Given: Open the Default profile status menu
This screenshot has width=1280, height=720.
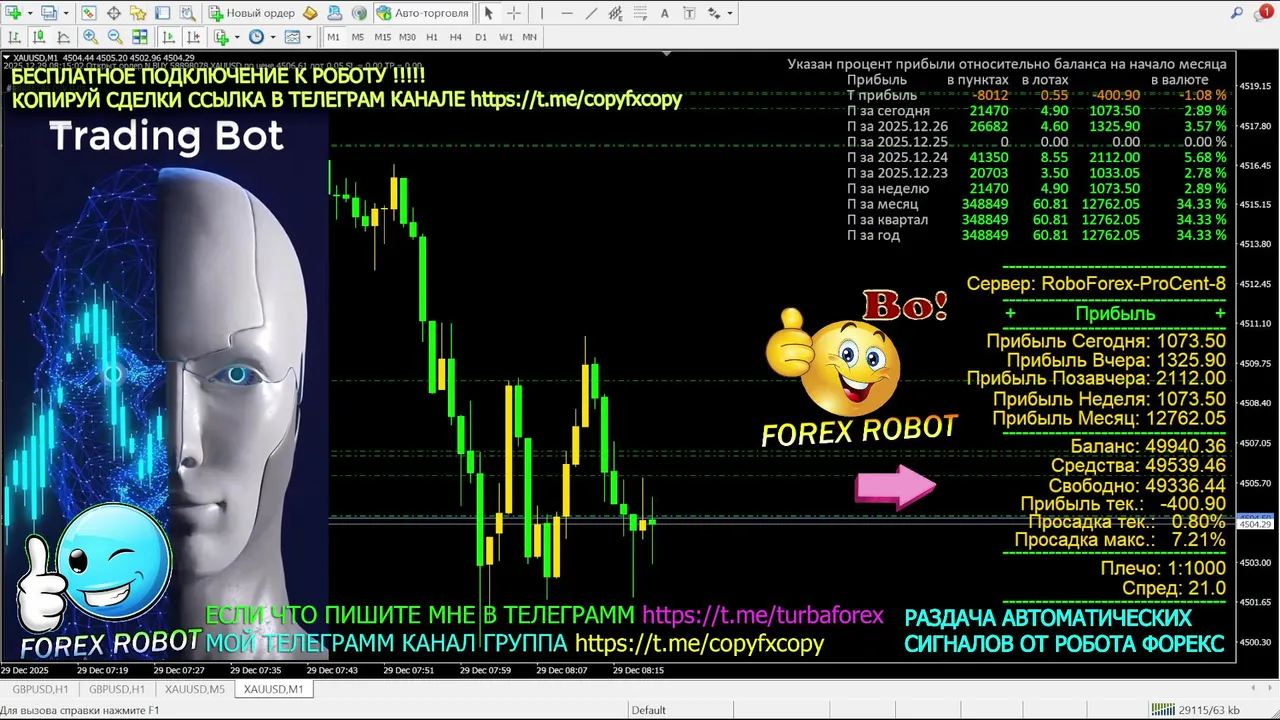Looking at the screenshot, I should click(x=648, y=710).
